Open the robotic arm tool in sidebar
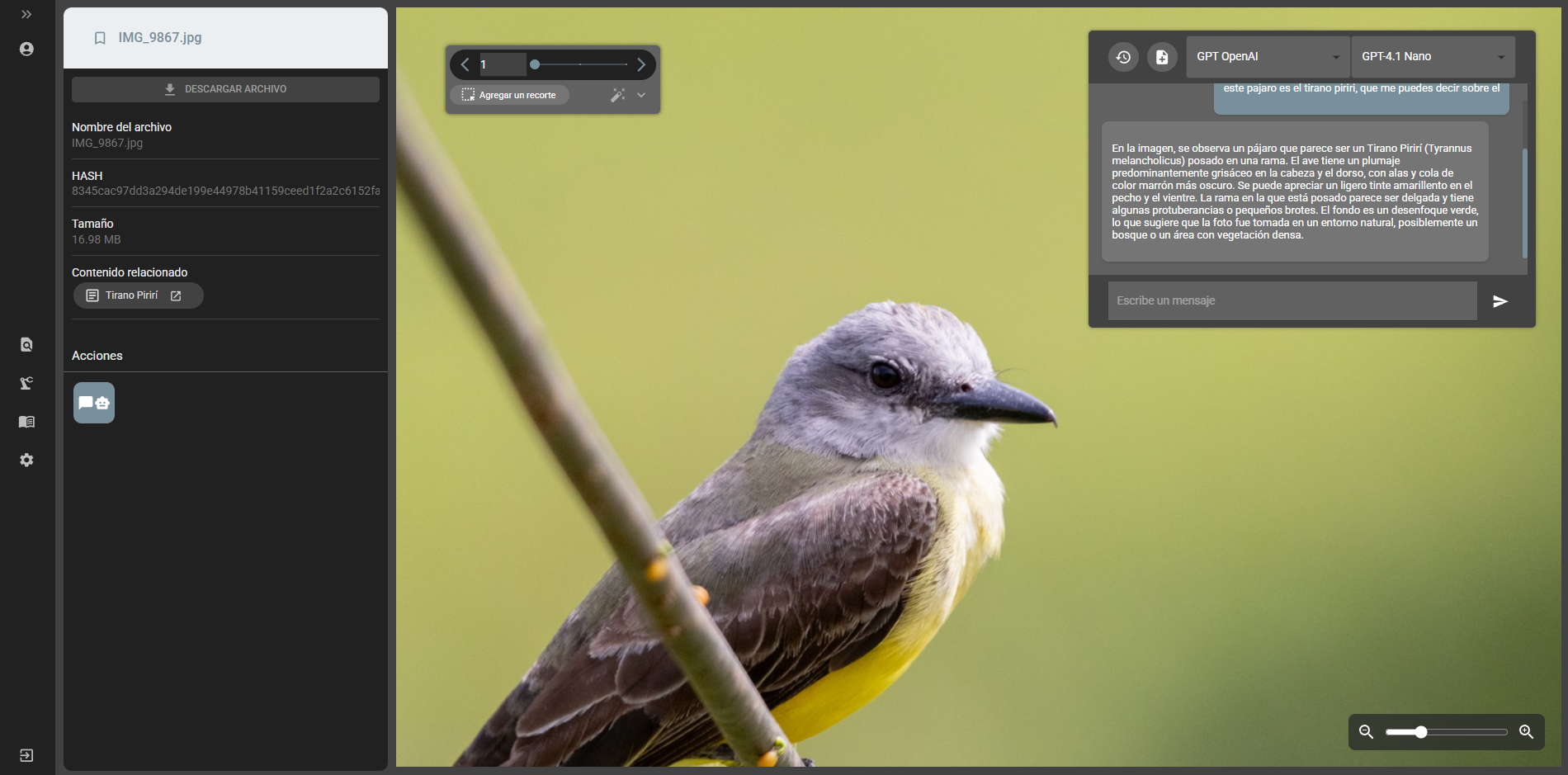 tap(26, 383)
